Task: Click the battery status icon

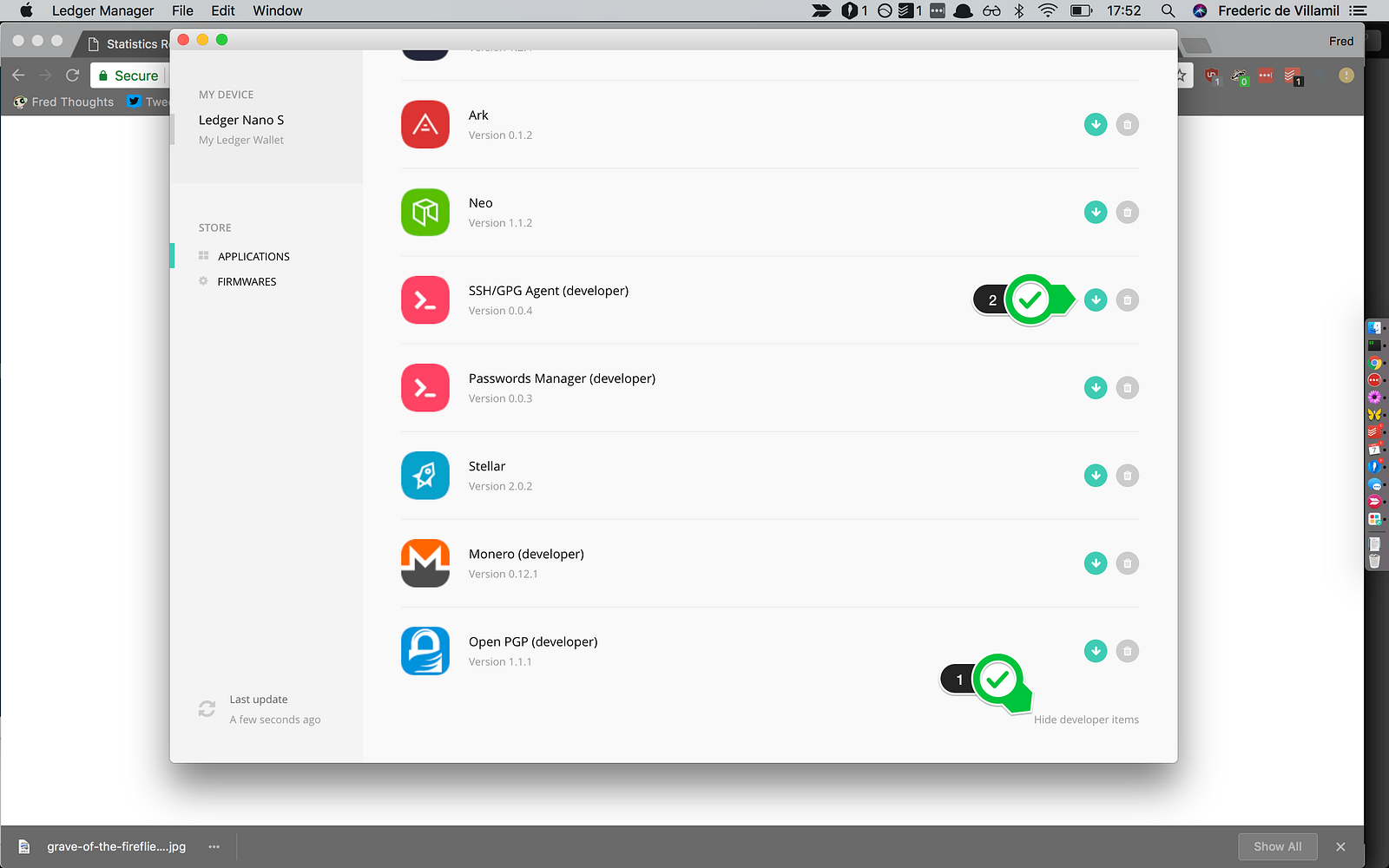Action: pos(1081,10)
